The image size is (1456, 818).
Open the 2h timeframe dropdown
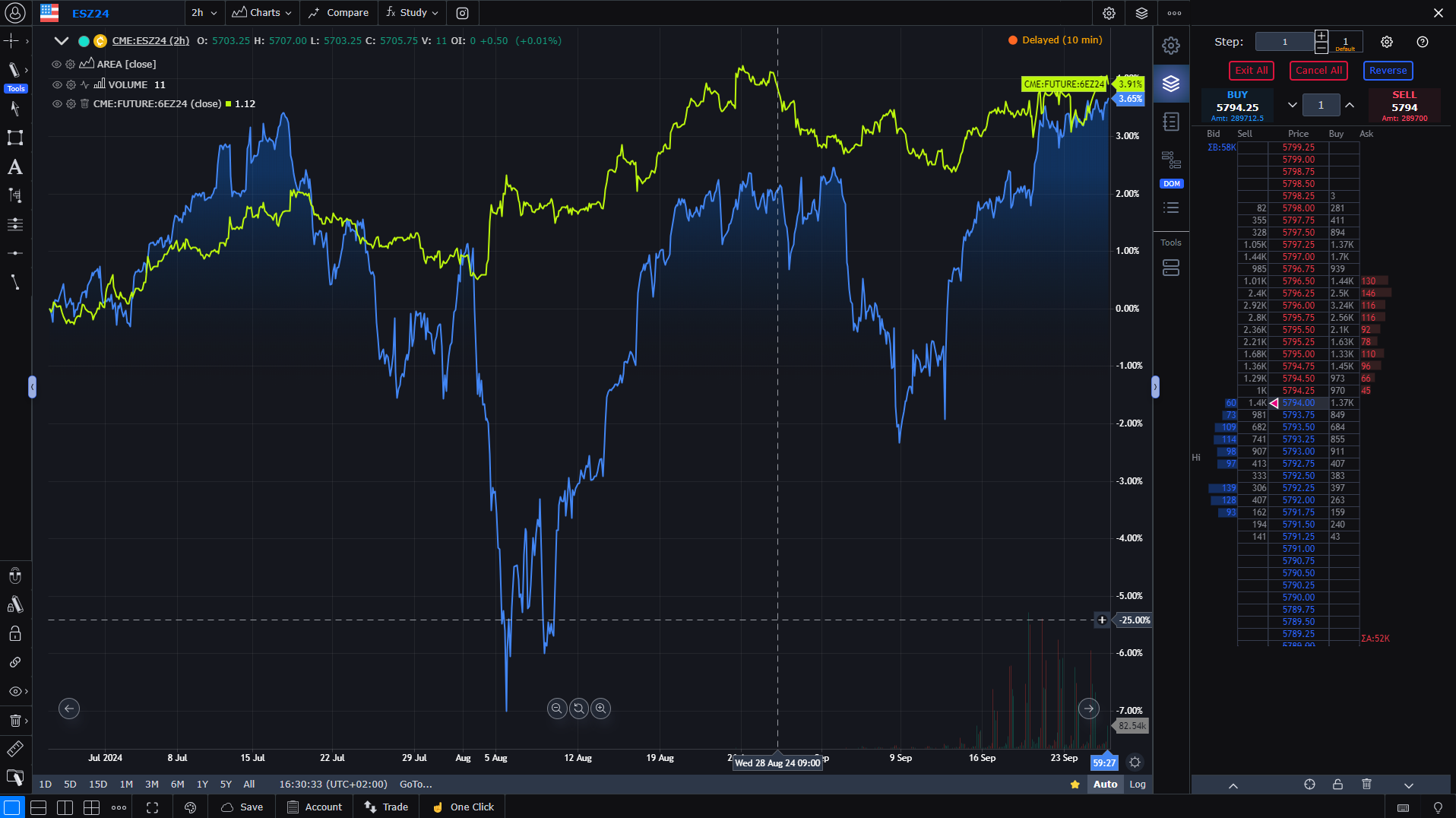[204, 13]
